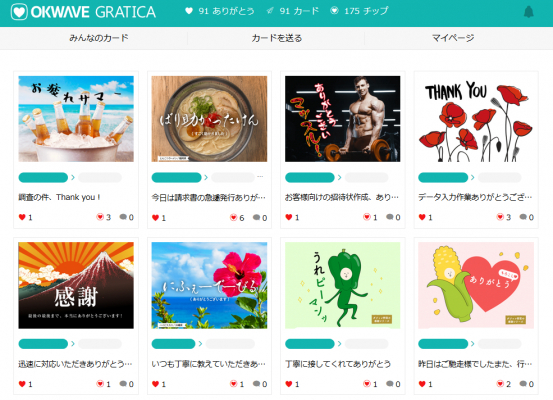
Task: Click 調査の件、Thank you! message text
Action: click(59, 197)
